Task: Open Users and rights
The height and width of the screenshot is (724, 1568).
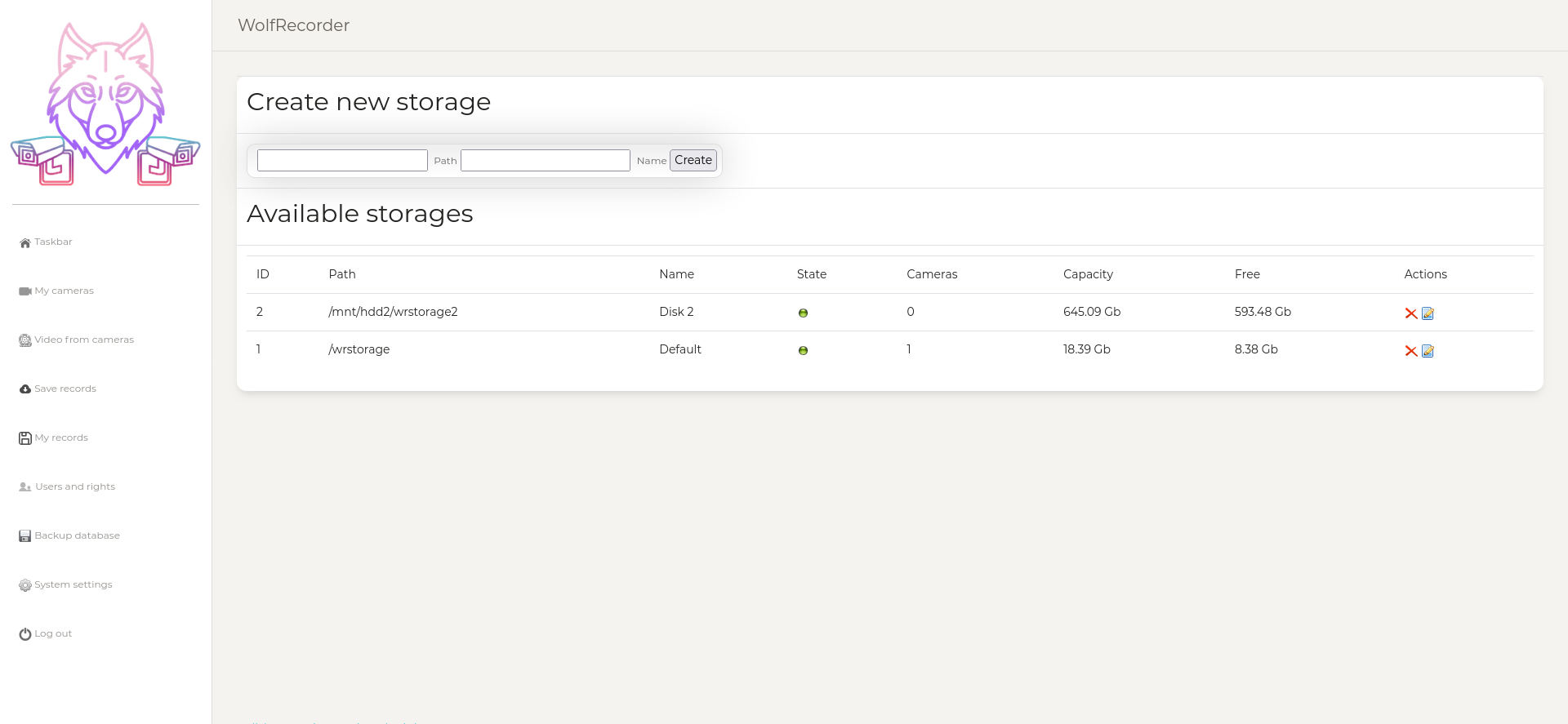Action: coord(74,487)
